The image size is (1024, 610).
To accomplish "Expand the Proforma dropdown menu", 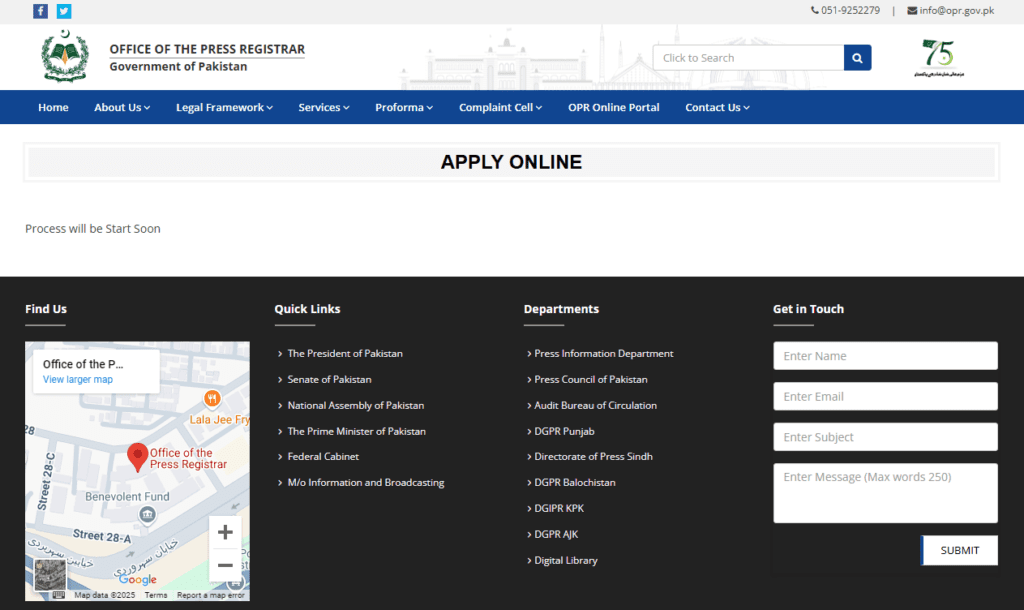I will 404,107.
